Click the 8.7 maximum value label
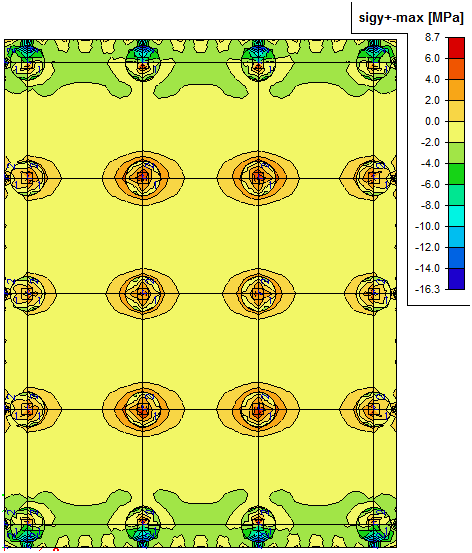This screenshot has height=553, width=472. tap(432, 37)
